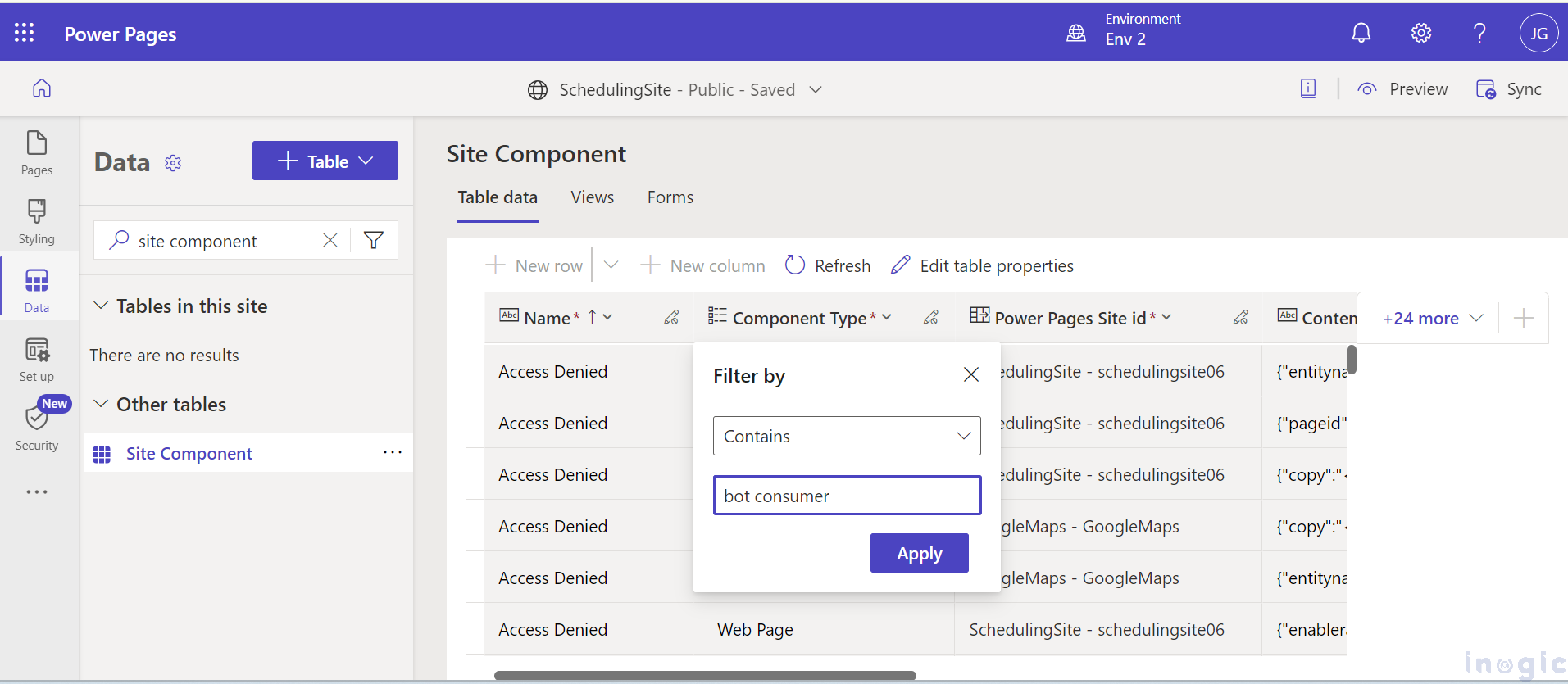Go to the home icon

pyautogui.click(x=42, y=88)
